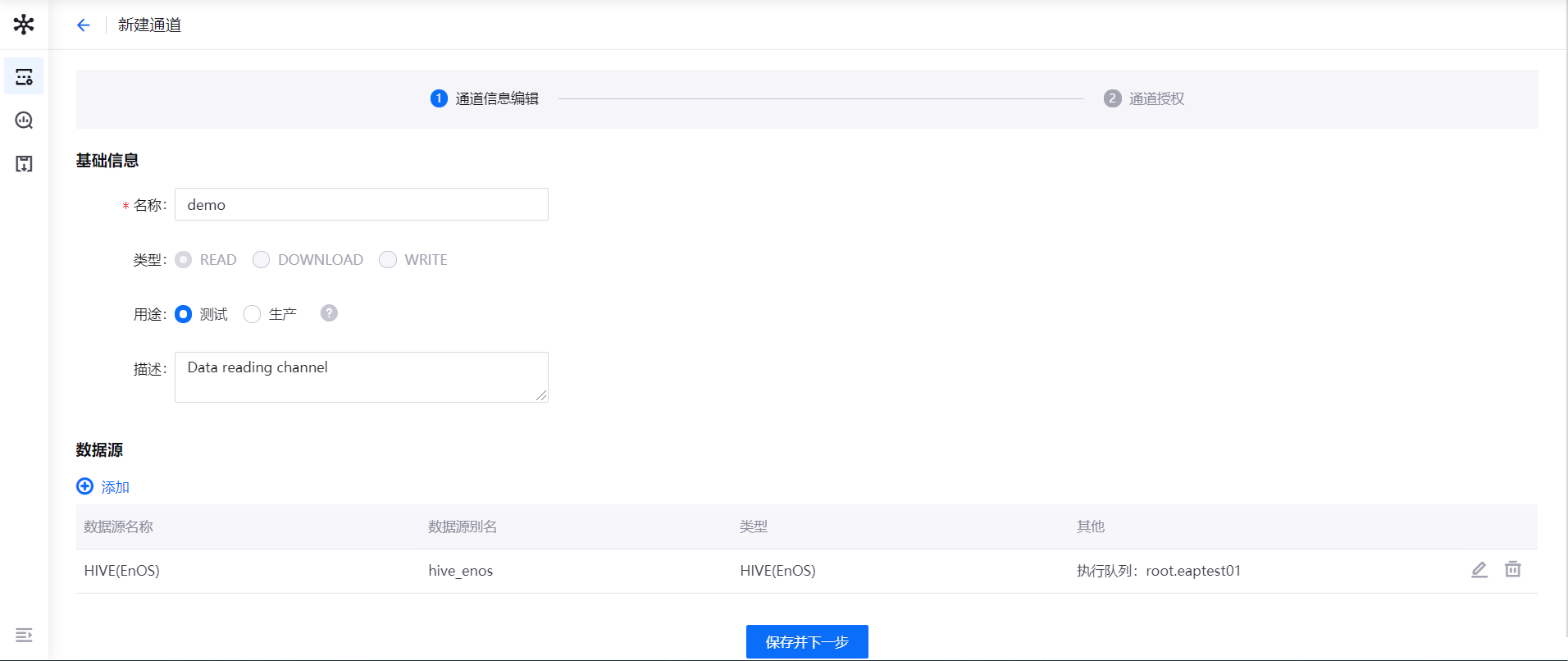Click the hive_enos alias cell

pos(461,571)
